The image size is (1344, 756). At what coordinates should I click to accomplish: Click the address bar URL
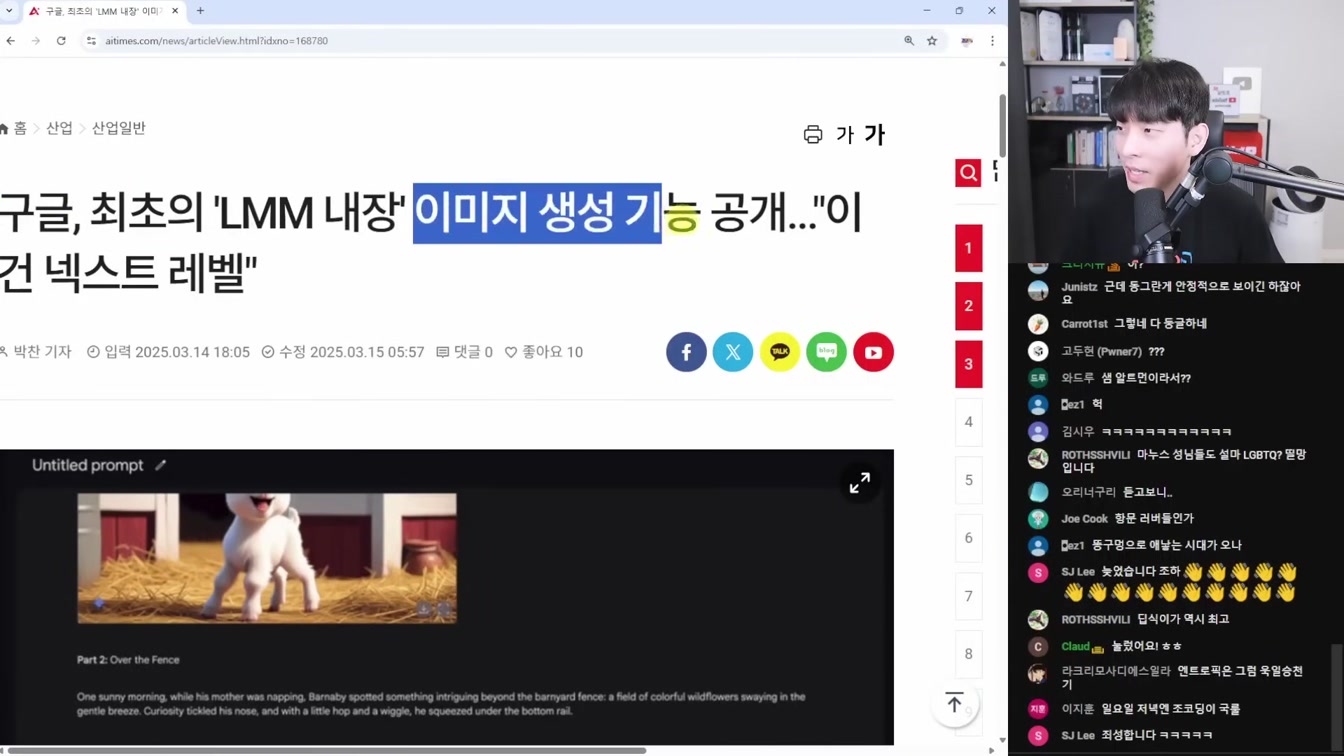(x=217, y=41)
